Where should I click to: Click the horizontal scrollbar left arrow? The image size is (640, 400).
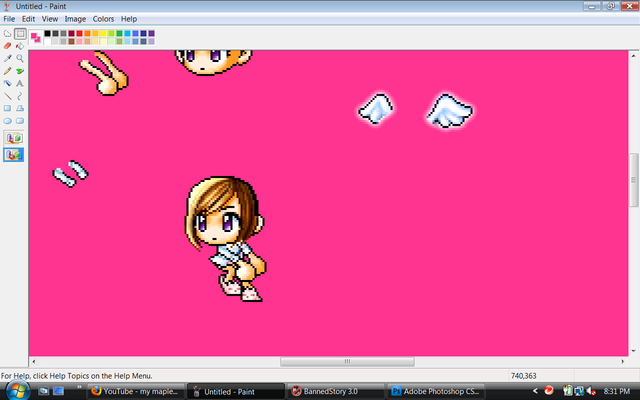34,362
